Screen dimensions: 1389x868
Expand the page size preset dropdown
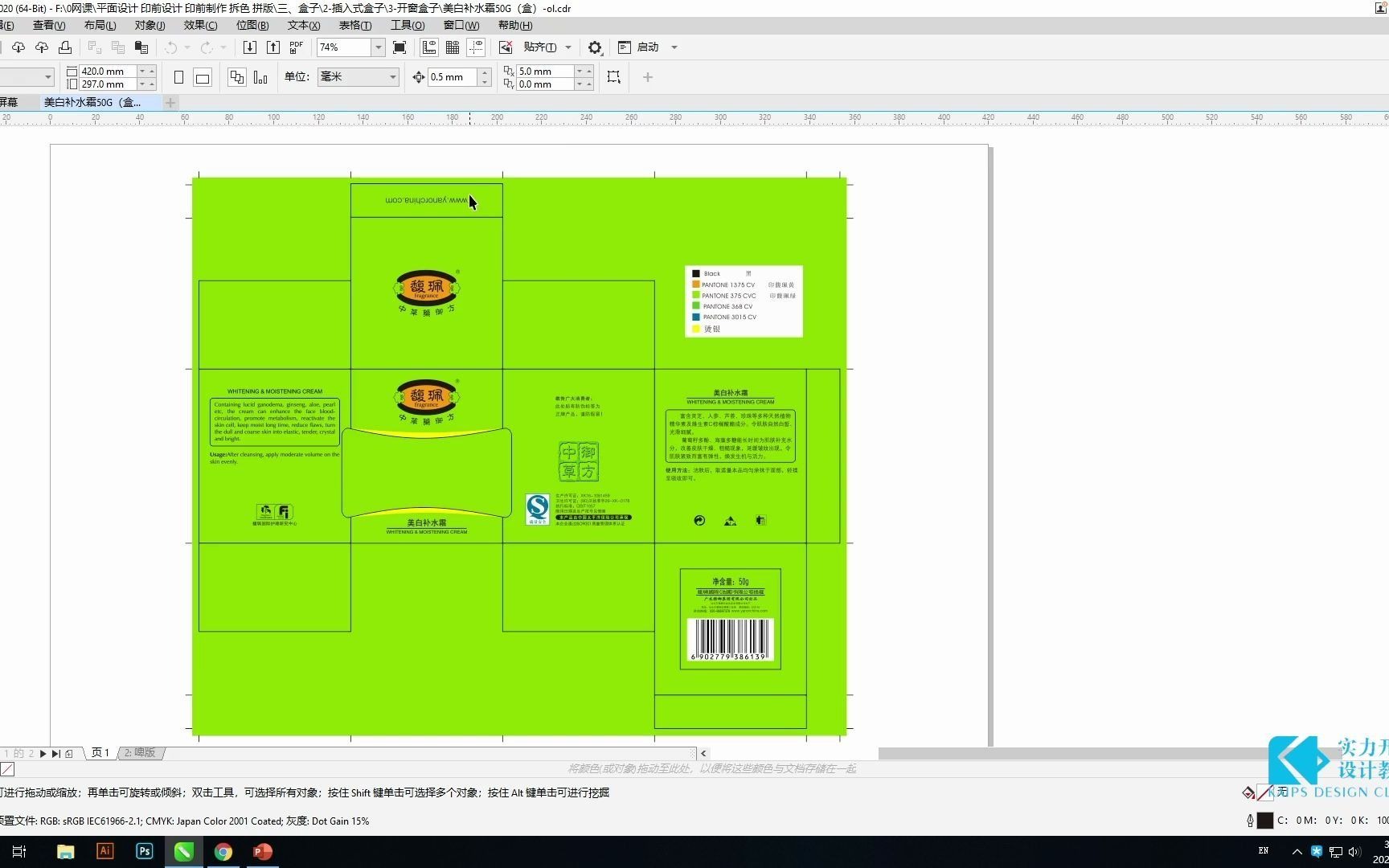click(x=48, y=77)
